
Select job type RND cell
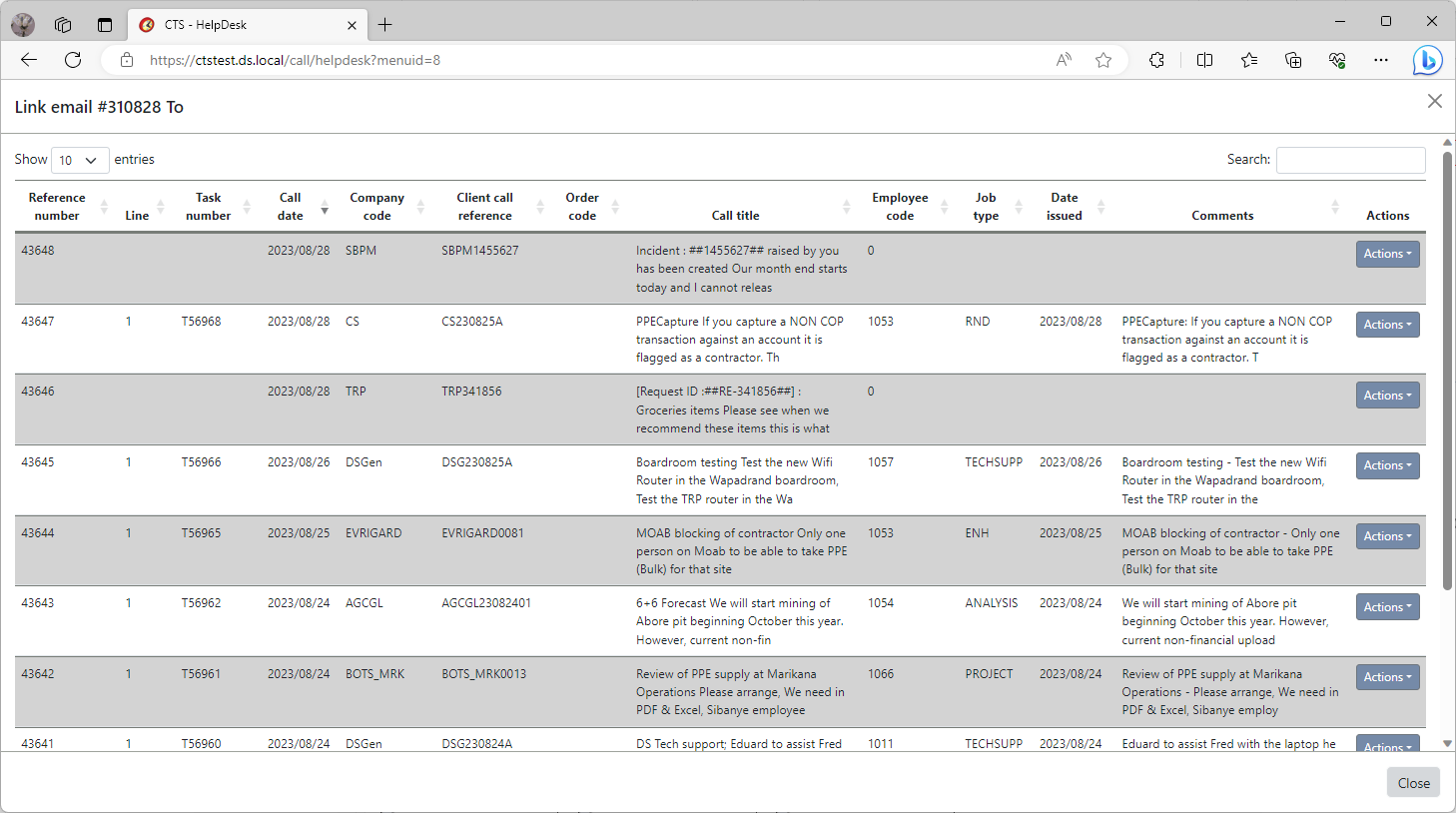978,322
